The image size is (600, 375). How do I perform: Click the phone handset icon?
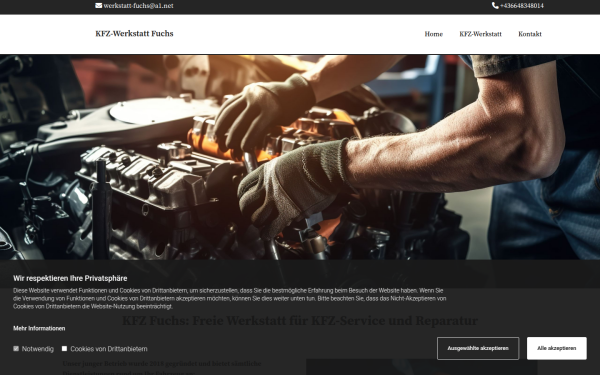click(495, 6)
